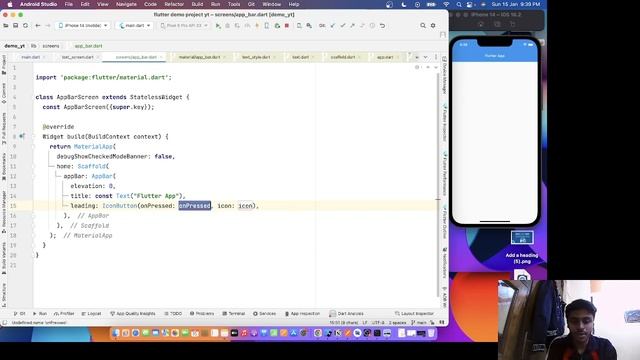Click the Flutter Hot Reload lightning icon
Image resolution: width=640 pixels, height=360 pixels.
point(257,25)
